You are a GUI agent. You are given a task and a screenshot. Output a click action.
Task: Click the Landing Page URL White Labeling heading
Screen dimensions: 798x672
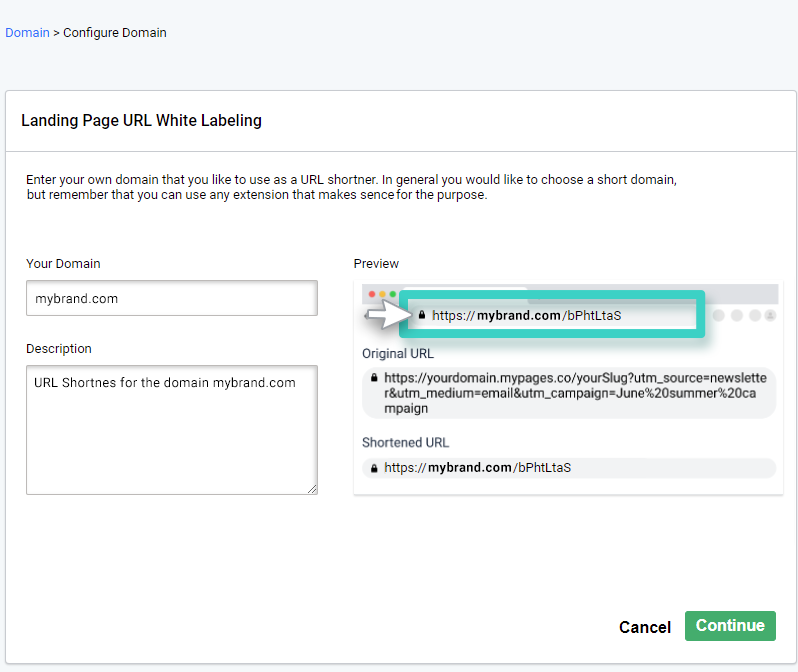coord(141,121)
